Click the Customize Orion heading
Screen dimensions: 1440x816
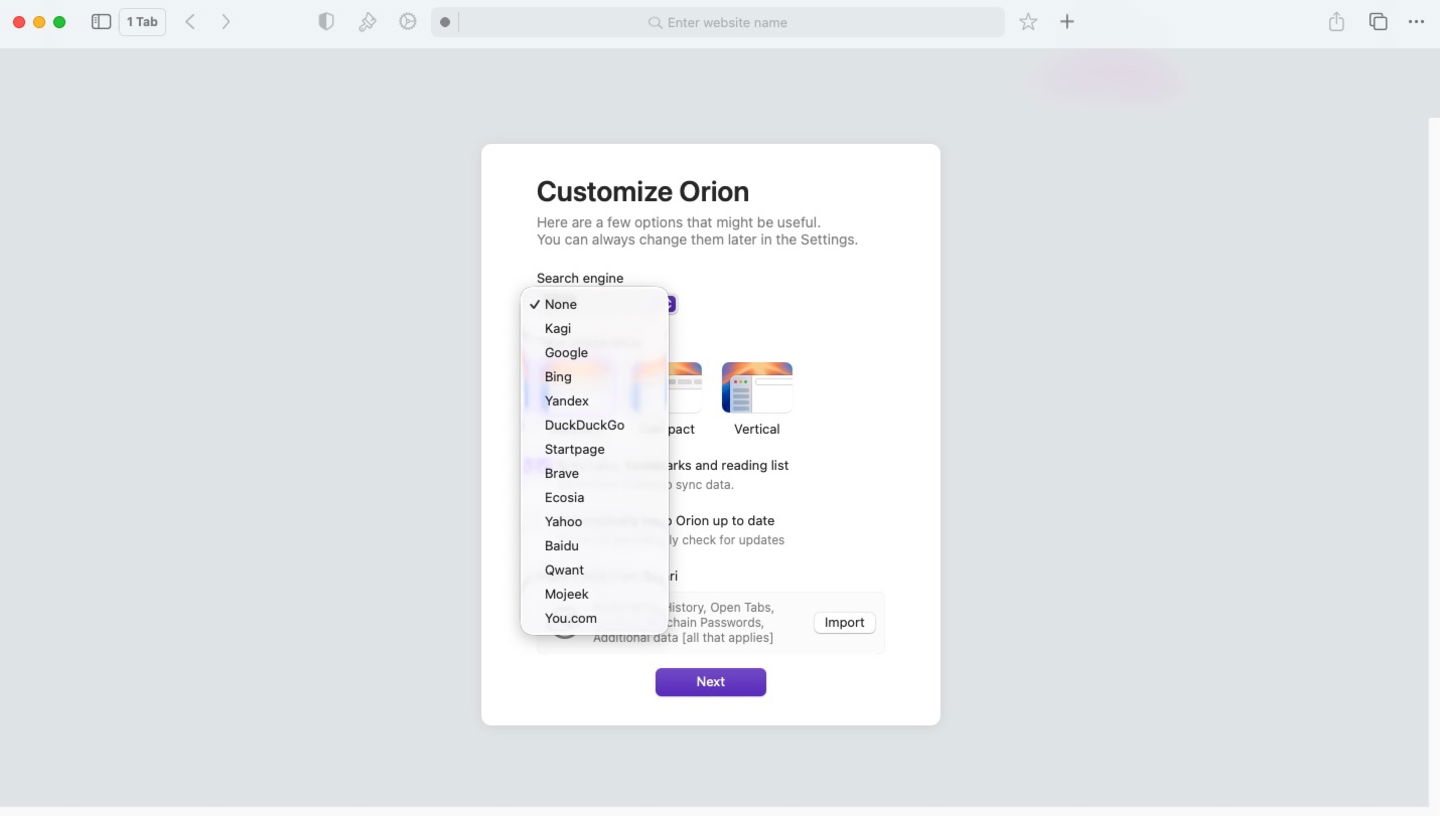tap(643, 192)
